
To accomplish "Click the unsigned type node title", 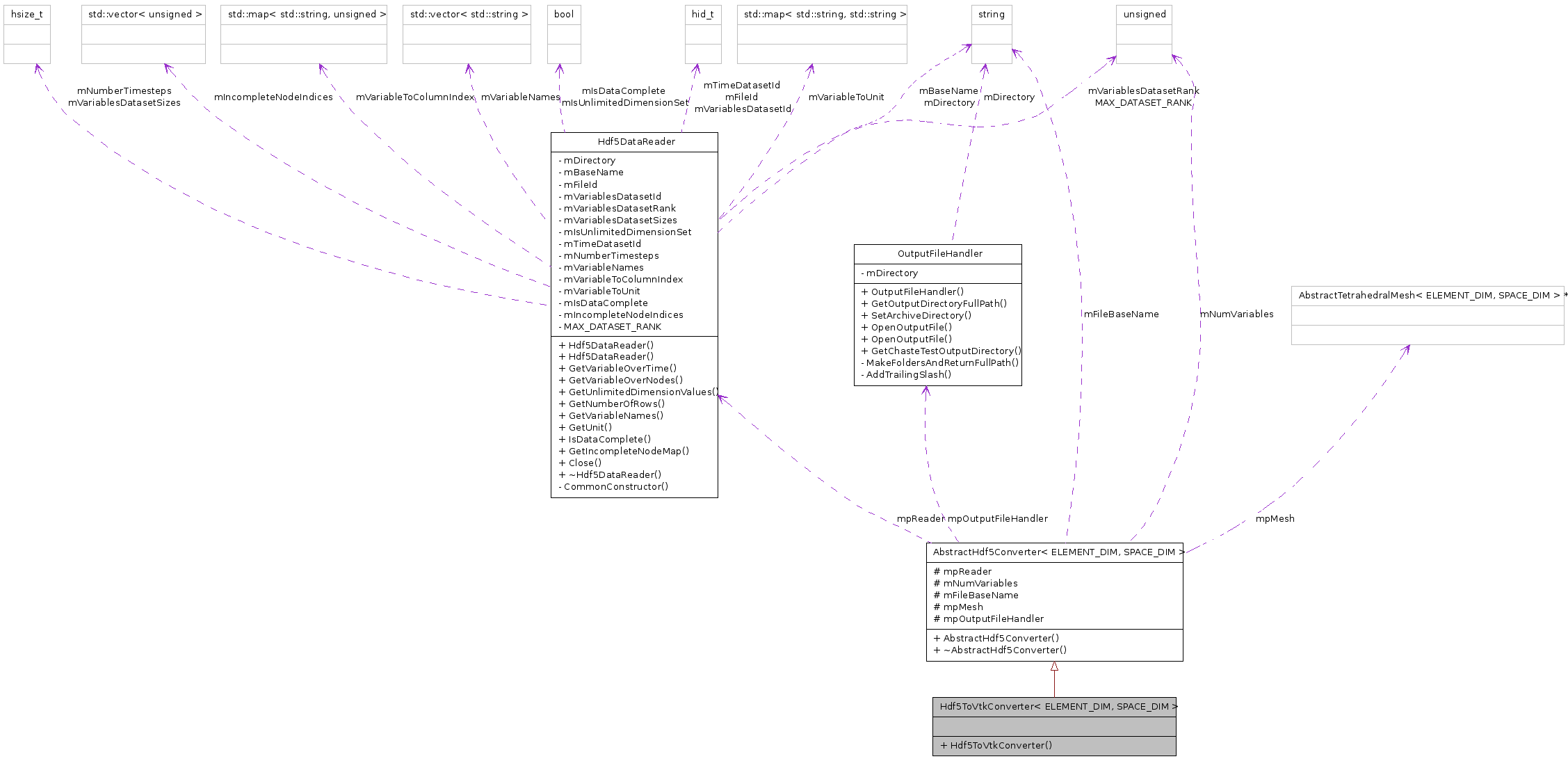I will (x=1144, y=15).
